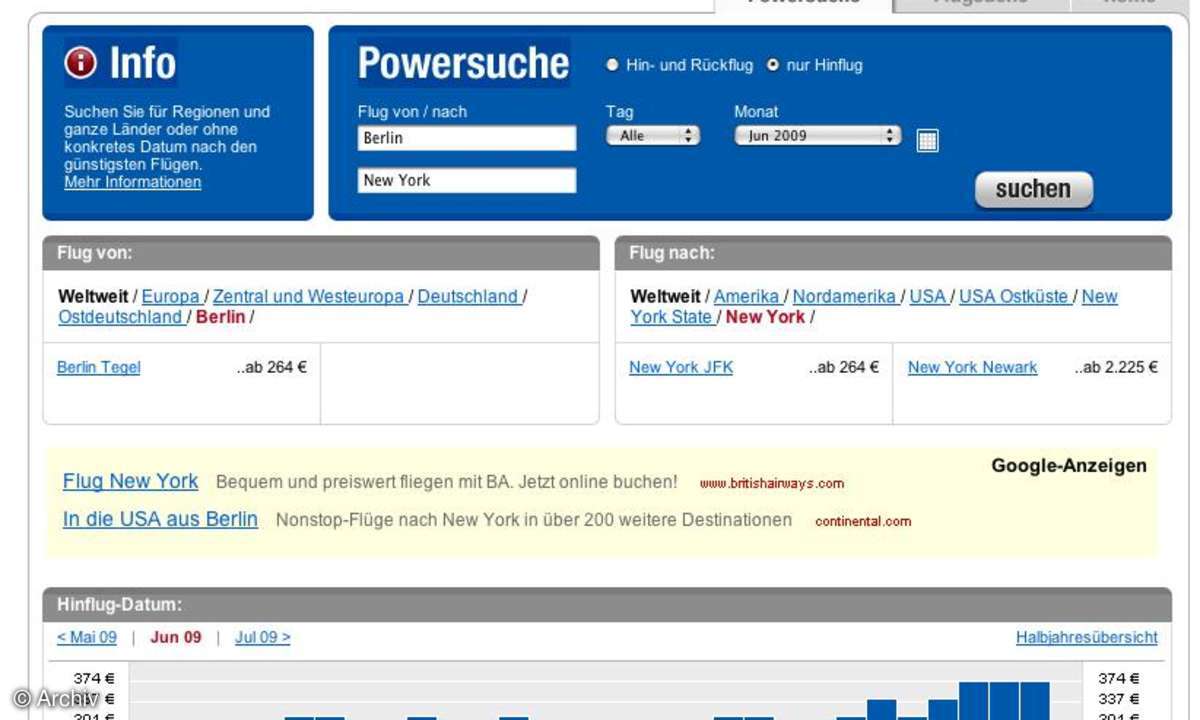Click the Berlin departure input field

tap(467, 138)
